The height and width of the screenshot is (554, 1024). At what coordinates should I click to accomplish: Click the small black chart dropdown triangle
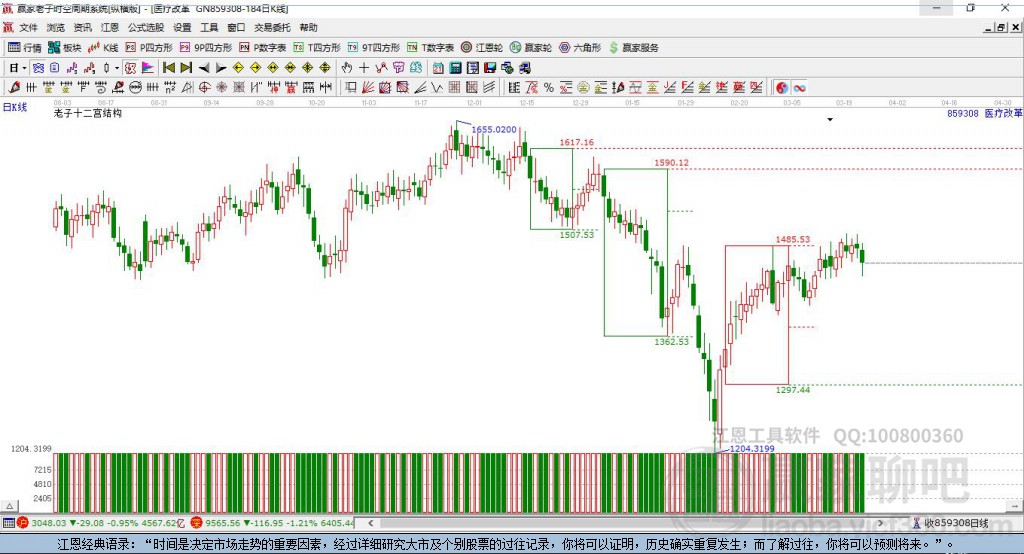830,120
